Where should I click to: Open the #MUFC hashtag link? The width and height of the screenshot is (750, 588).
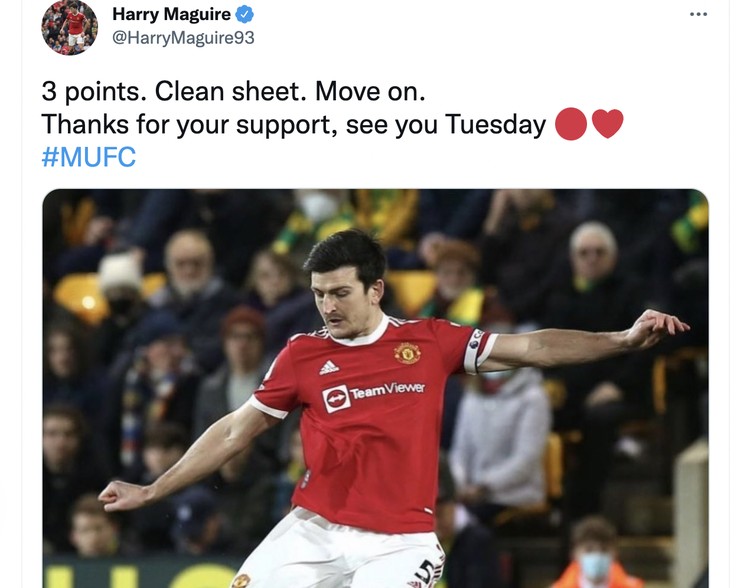point(88,157)
